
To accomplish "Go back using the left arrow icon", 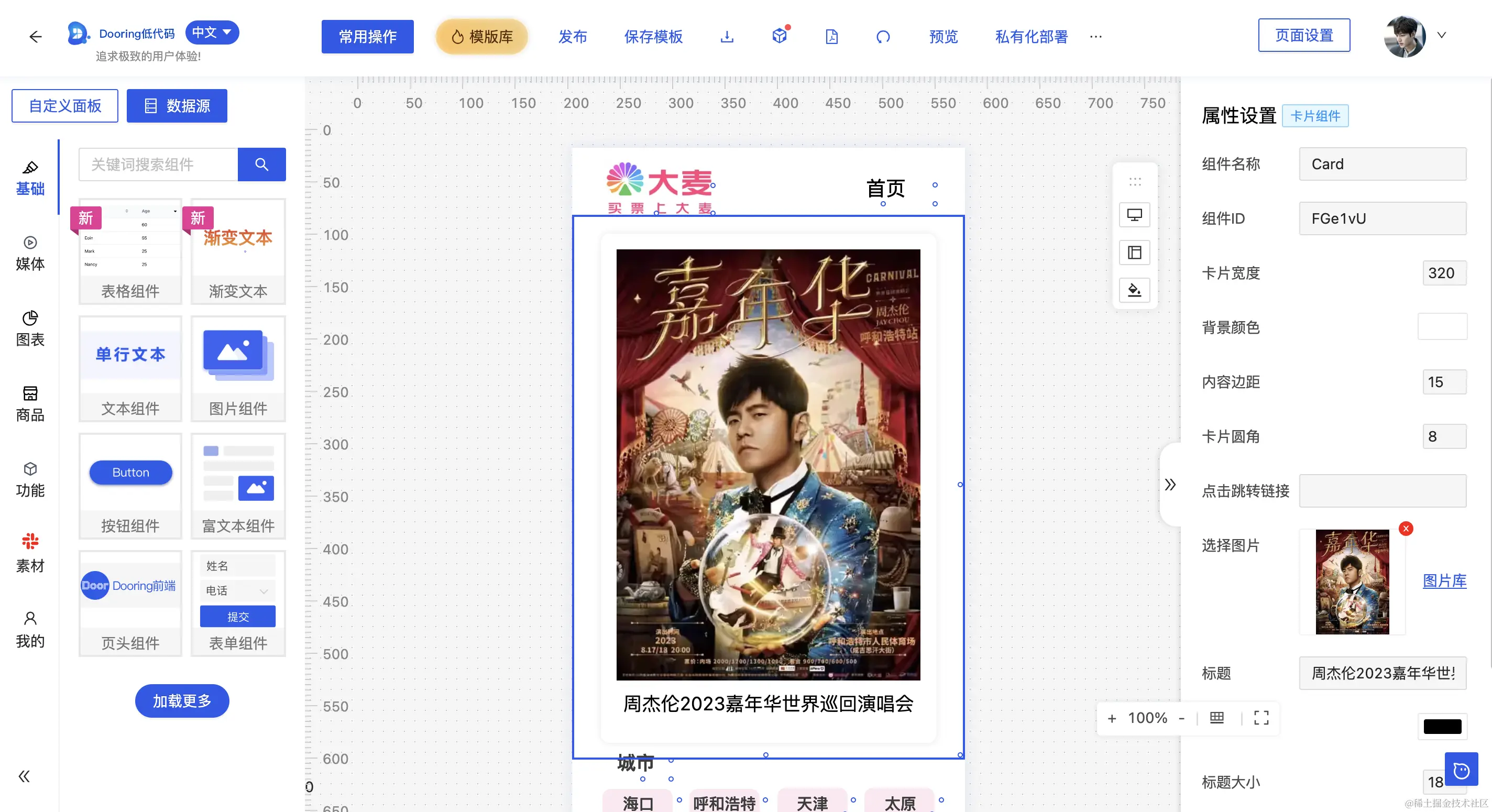I will tap(35, 37).
